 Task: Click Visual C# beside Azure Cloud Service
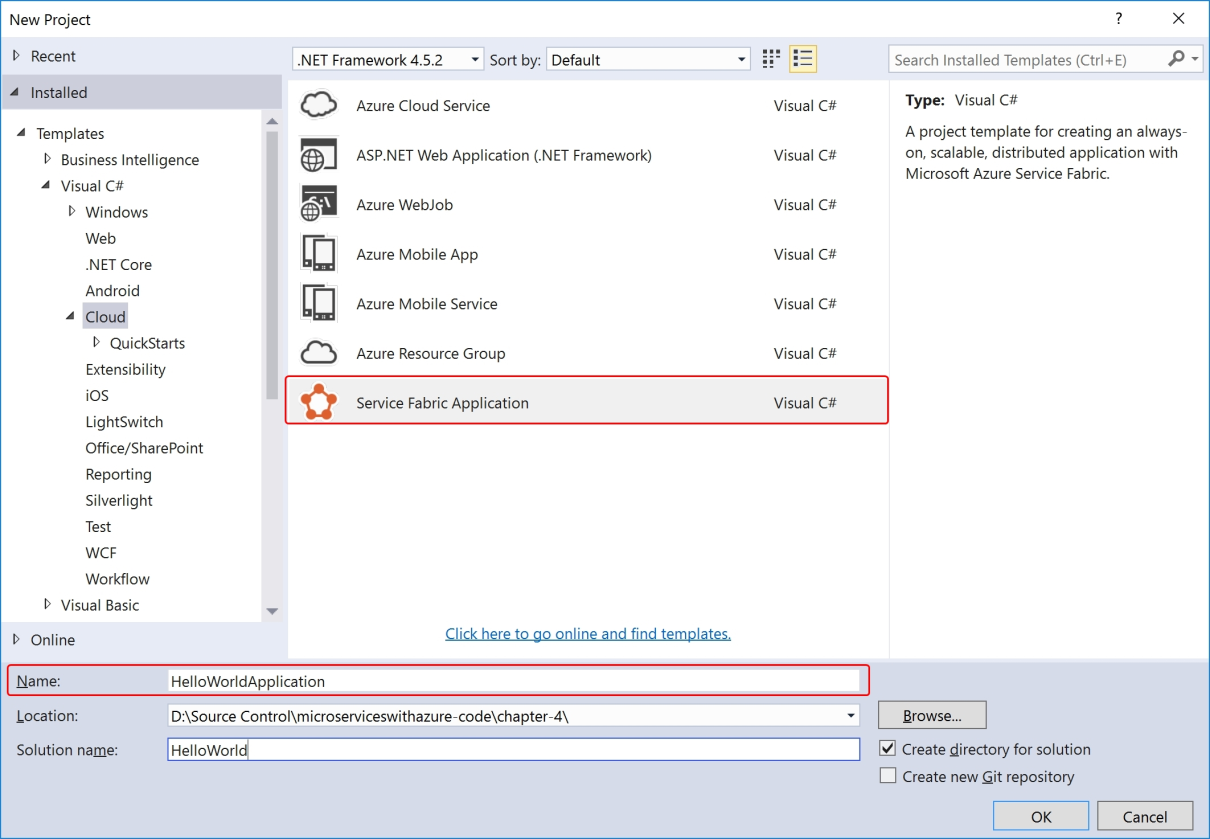805,105
